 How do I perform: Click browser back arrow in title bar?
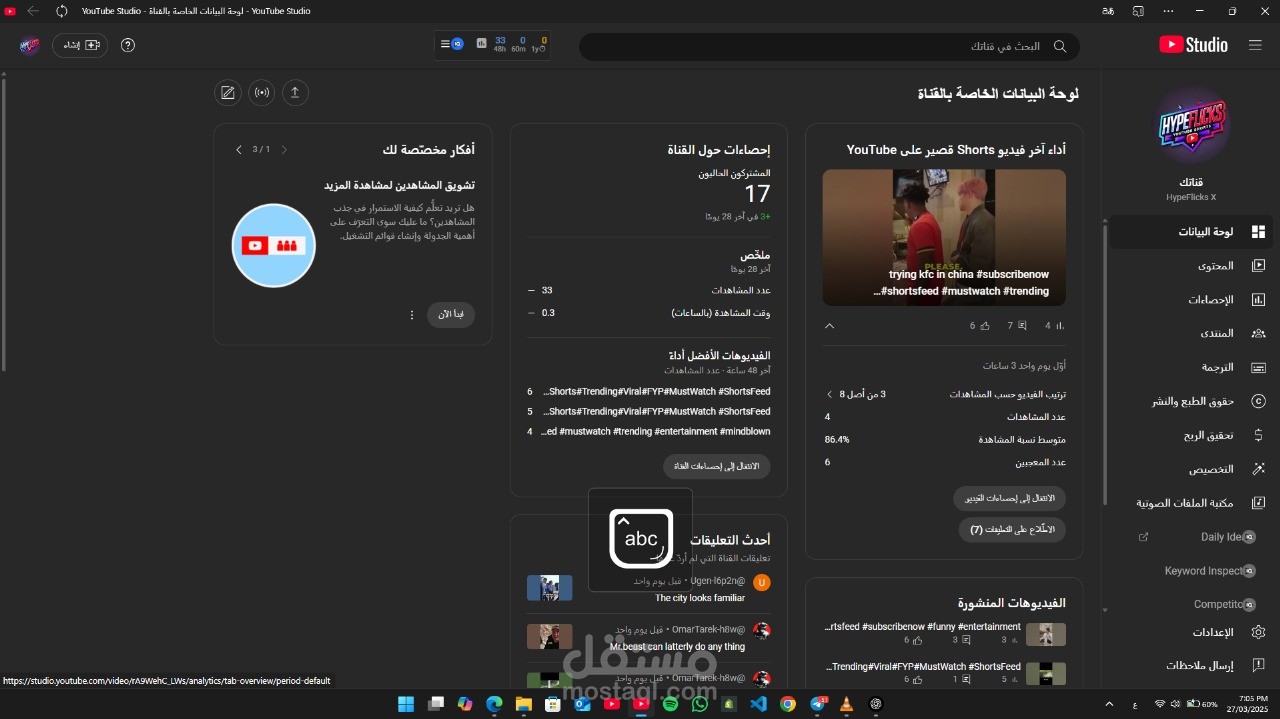[34, 11]
